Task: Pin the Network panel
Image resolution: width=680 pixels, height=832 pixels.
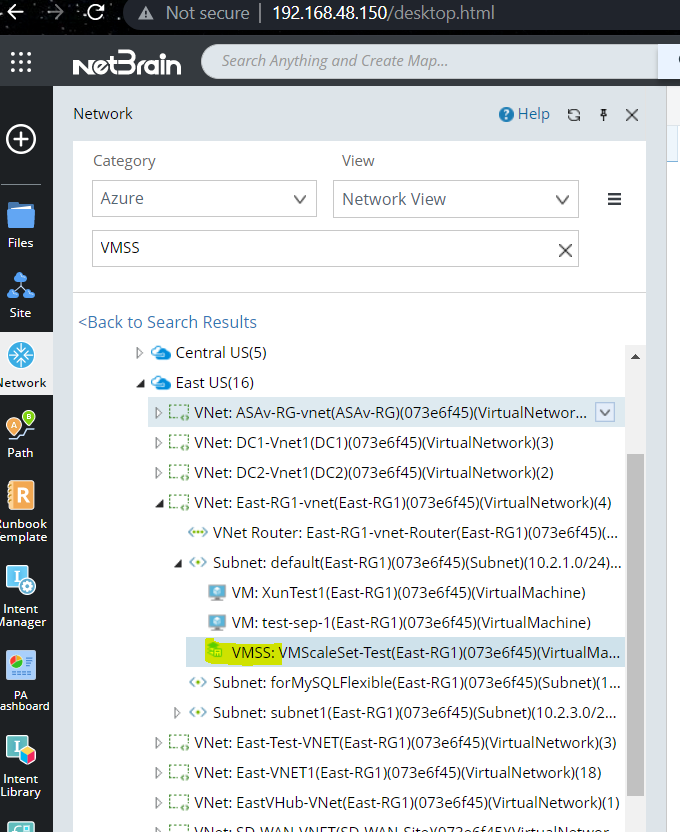Action: click(x=603, y=115)
